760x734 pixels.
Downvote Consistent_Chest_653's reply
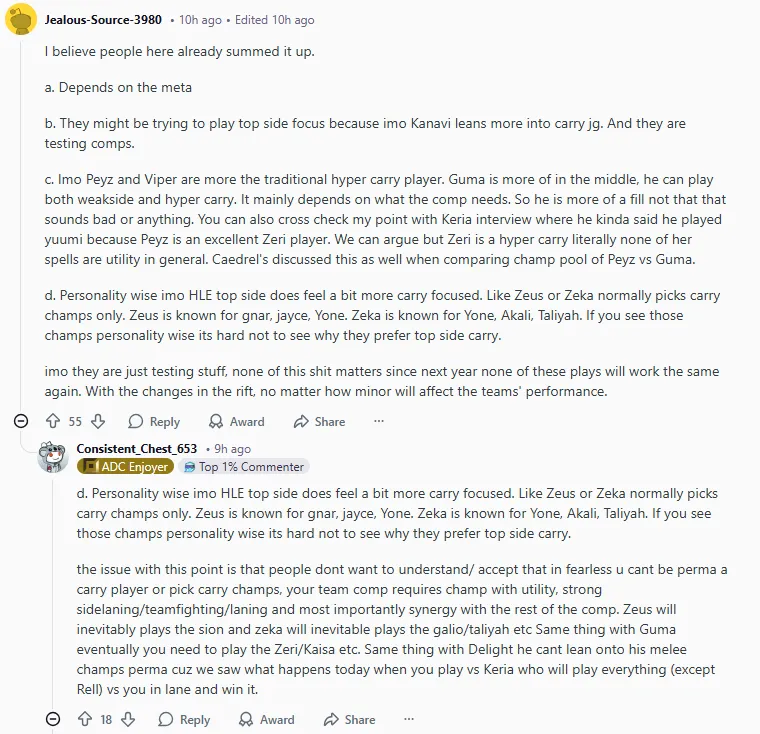coord(128,719)
